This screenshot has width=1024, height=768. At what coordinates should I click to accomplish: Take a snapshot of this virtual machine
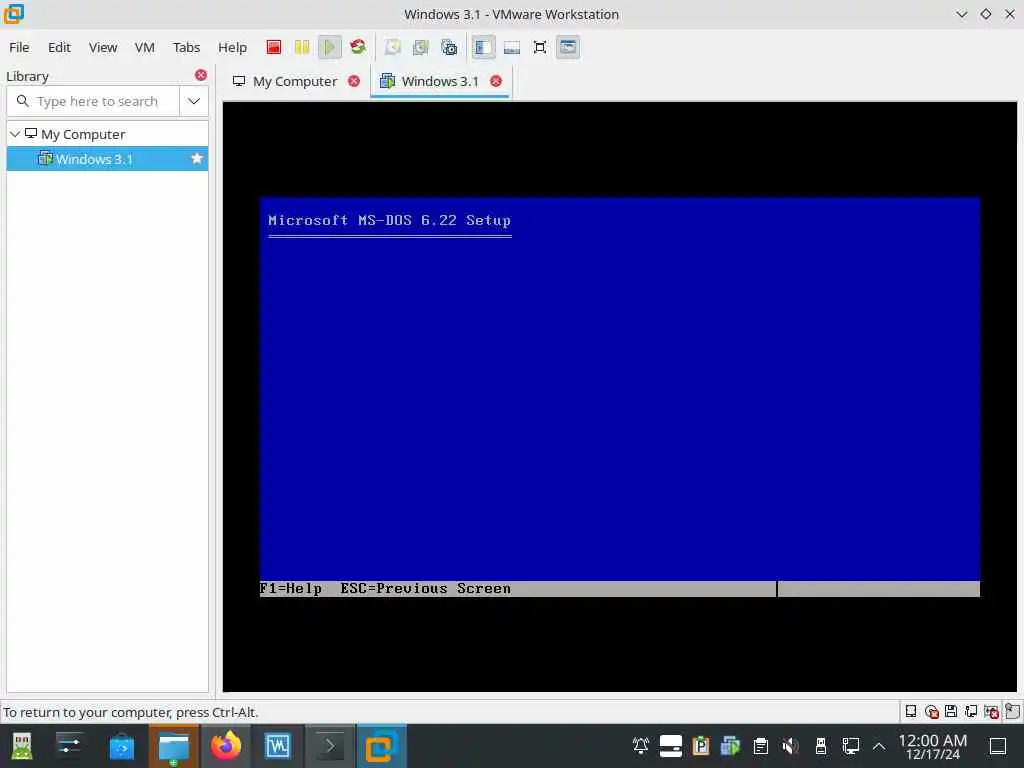[x=392, y=47]
